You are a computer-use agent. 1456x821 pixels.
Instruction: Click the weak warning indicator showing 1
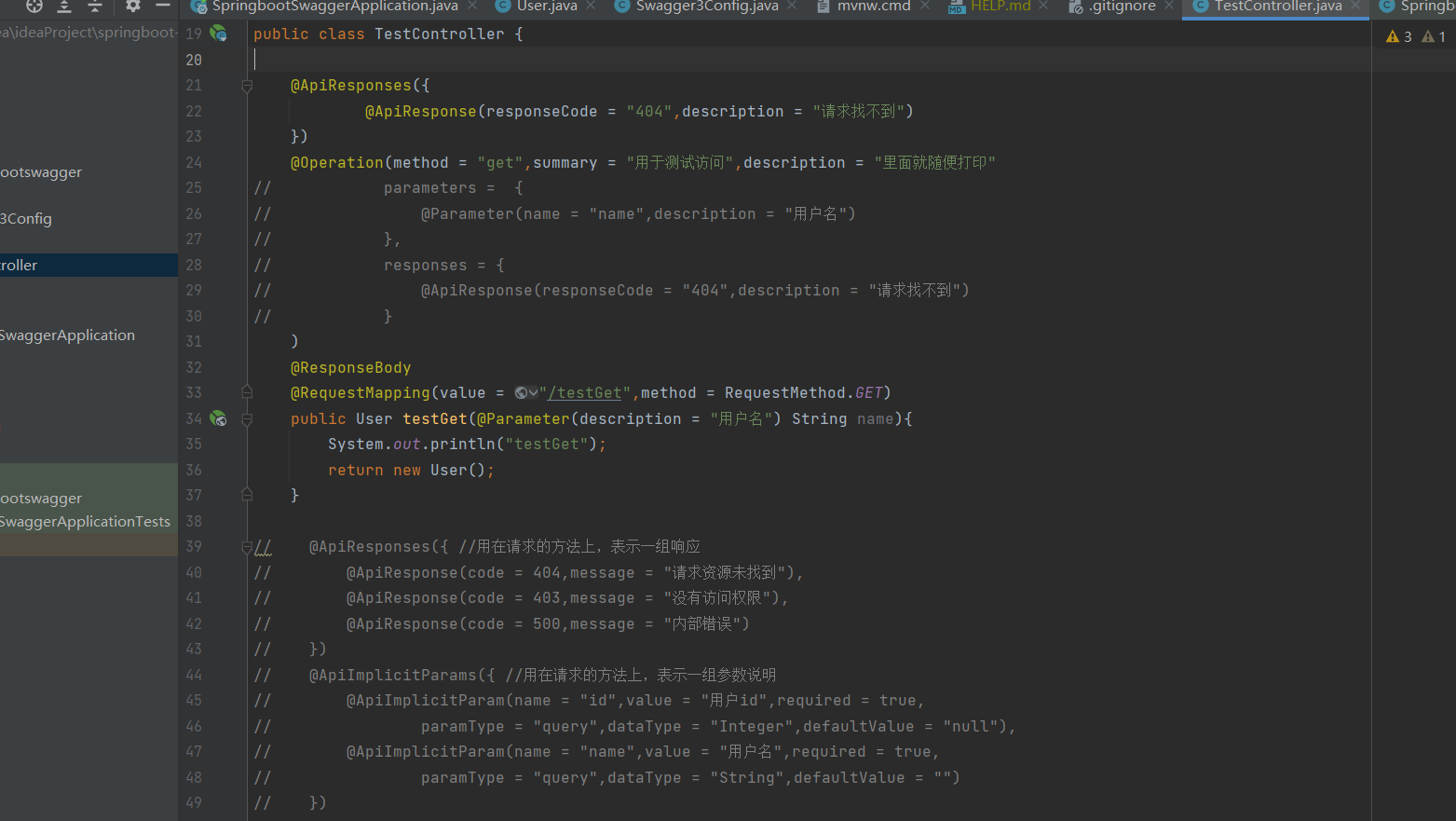pyautogui.click(x=1435, y=36)
